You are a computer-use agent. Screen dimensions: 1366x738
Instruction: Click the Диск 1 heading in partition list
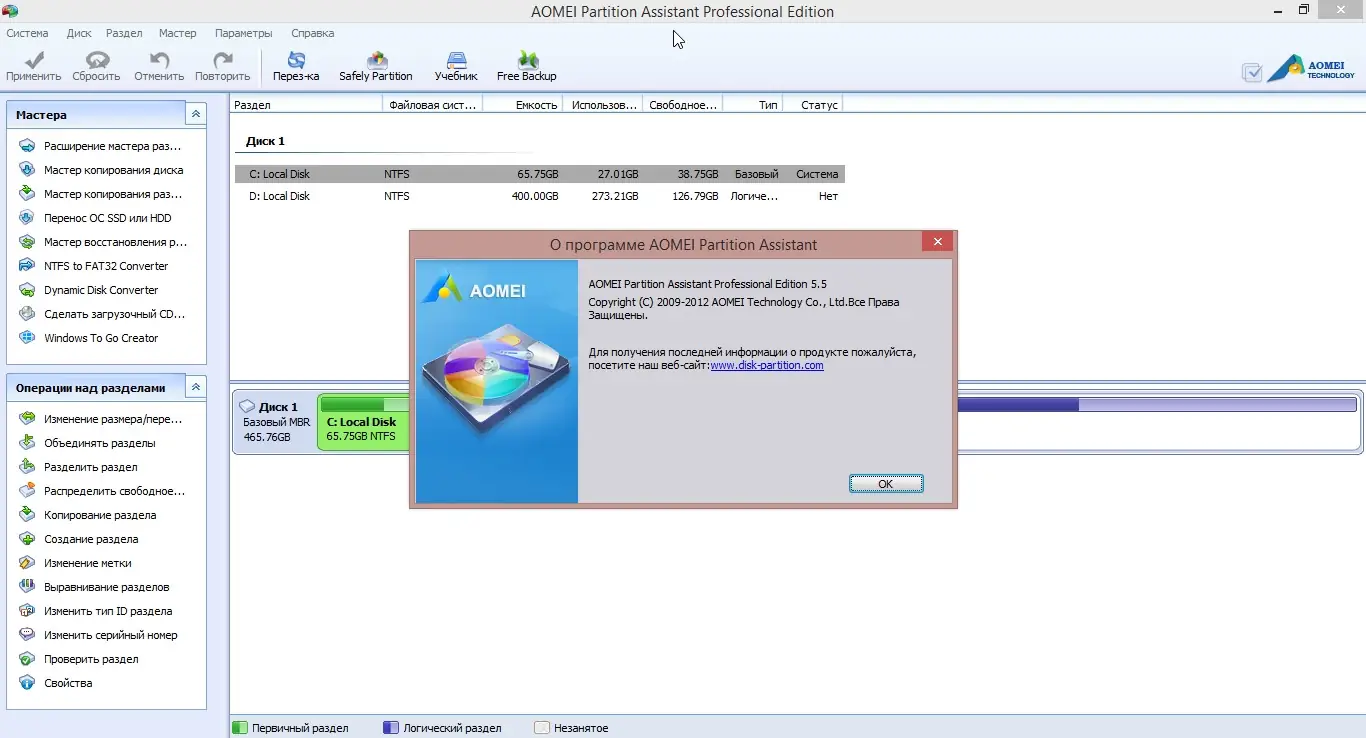pyautogui.click(x=266, y=141)
